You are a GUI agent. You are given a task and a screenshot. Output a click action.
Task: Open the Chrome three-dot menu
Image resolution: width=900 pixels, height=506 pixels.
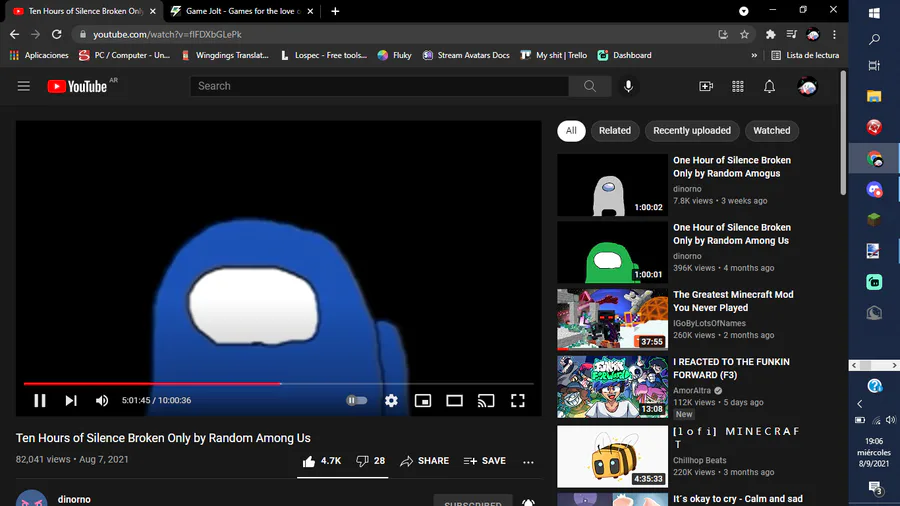click(834, 34)
